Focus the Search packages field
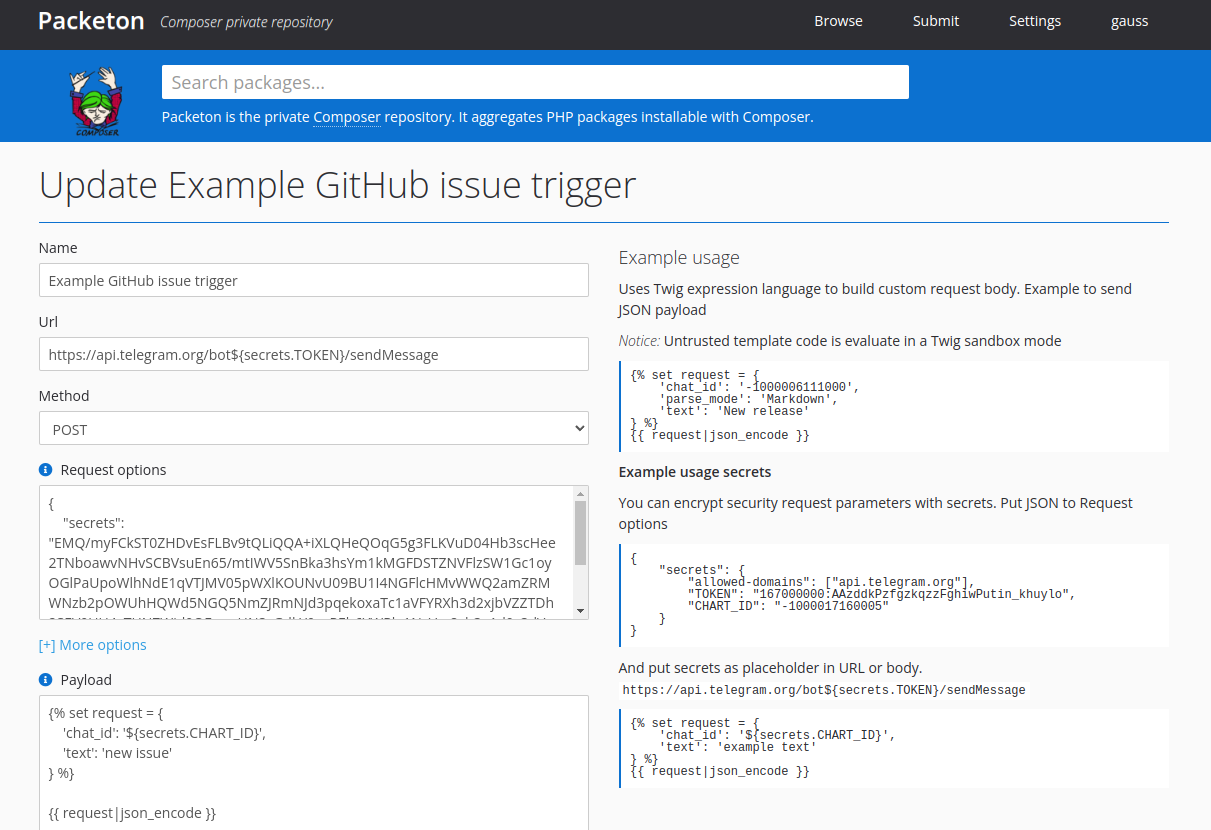 point(535,82)
